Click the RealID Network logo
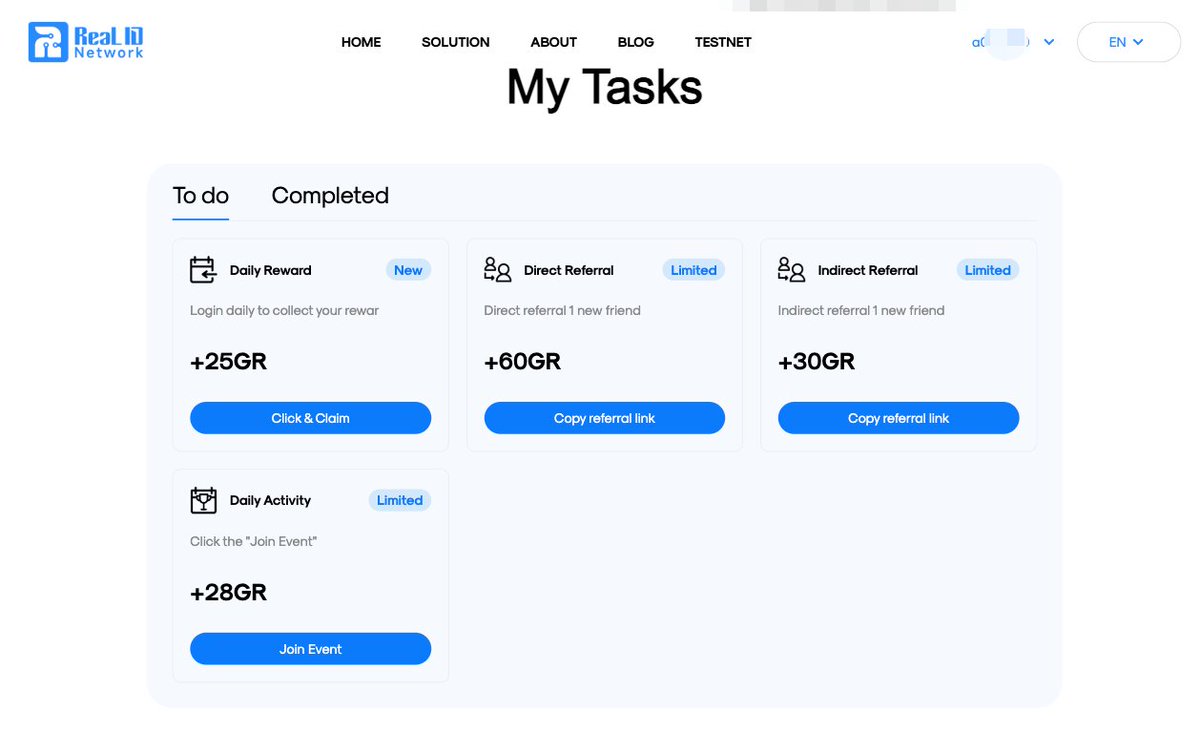The width and height of the screenshot is (1200, 733). 86,42
